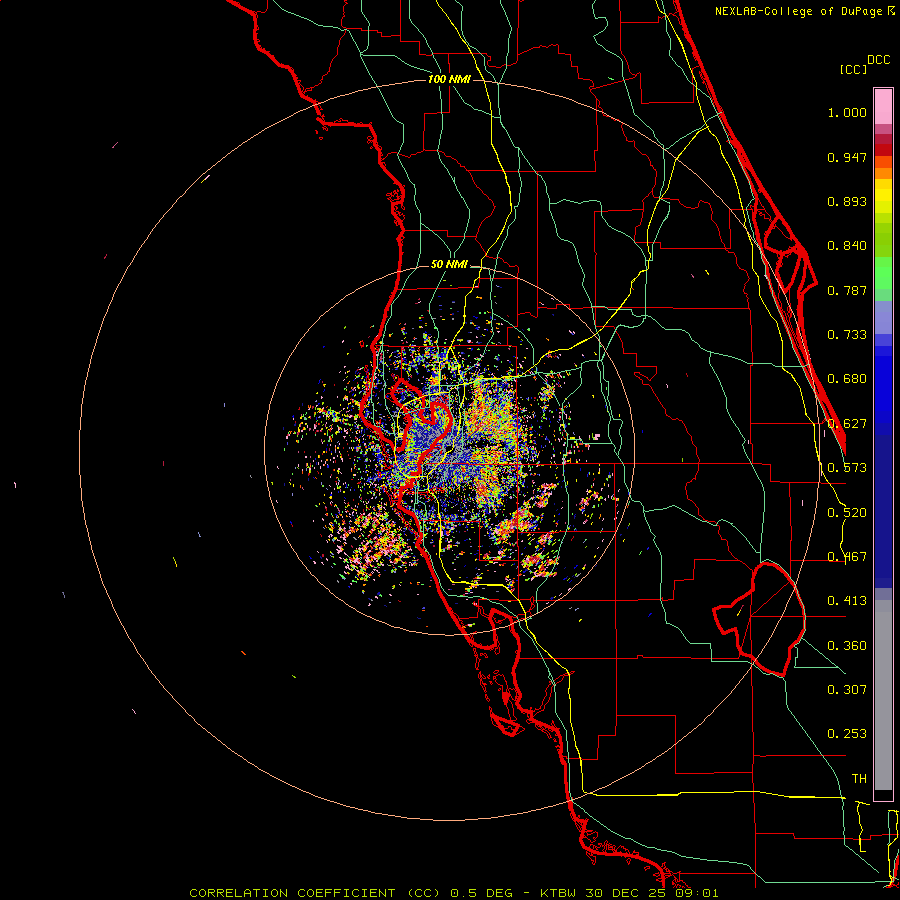The image size is (900, 900).
Task: Click the NEXLAB-College of DuPage header text
Action: click(x=798, y=11)
